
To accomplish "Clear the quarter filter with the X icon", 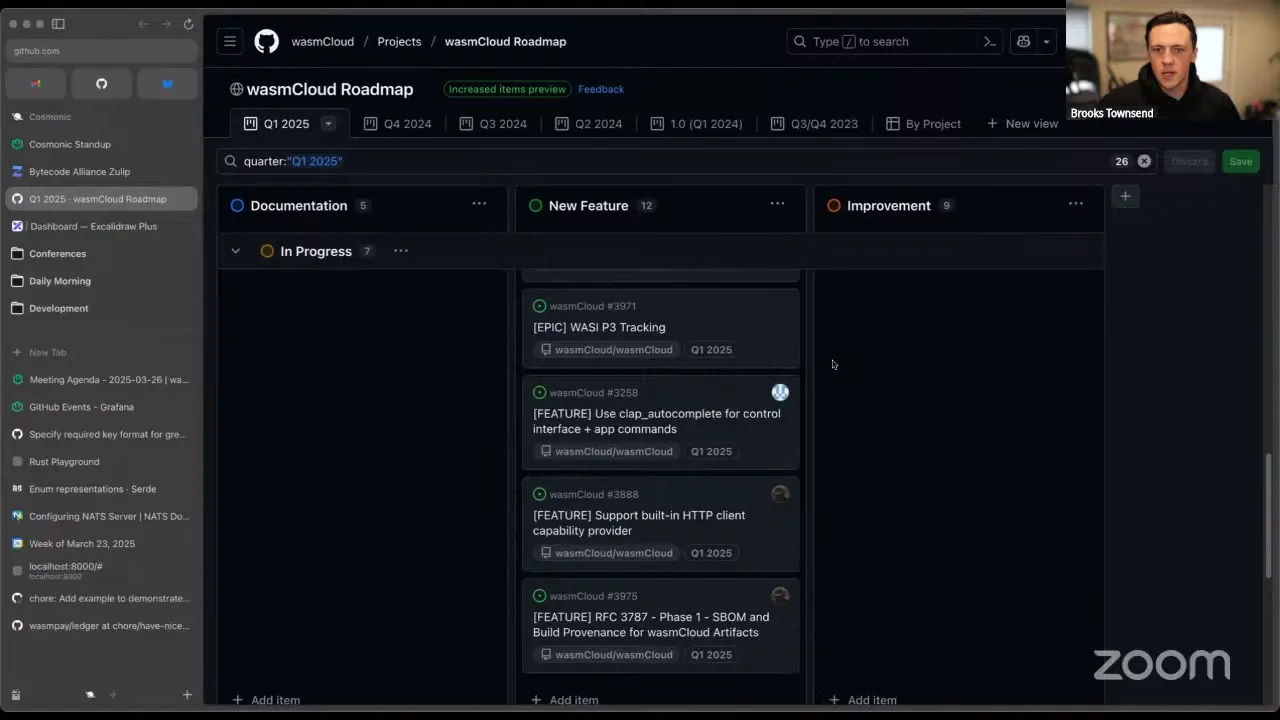I will pos(1144,161).
